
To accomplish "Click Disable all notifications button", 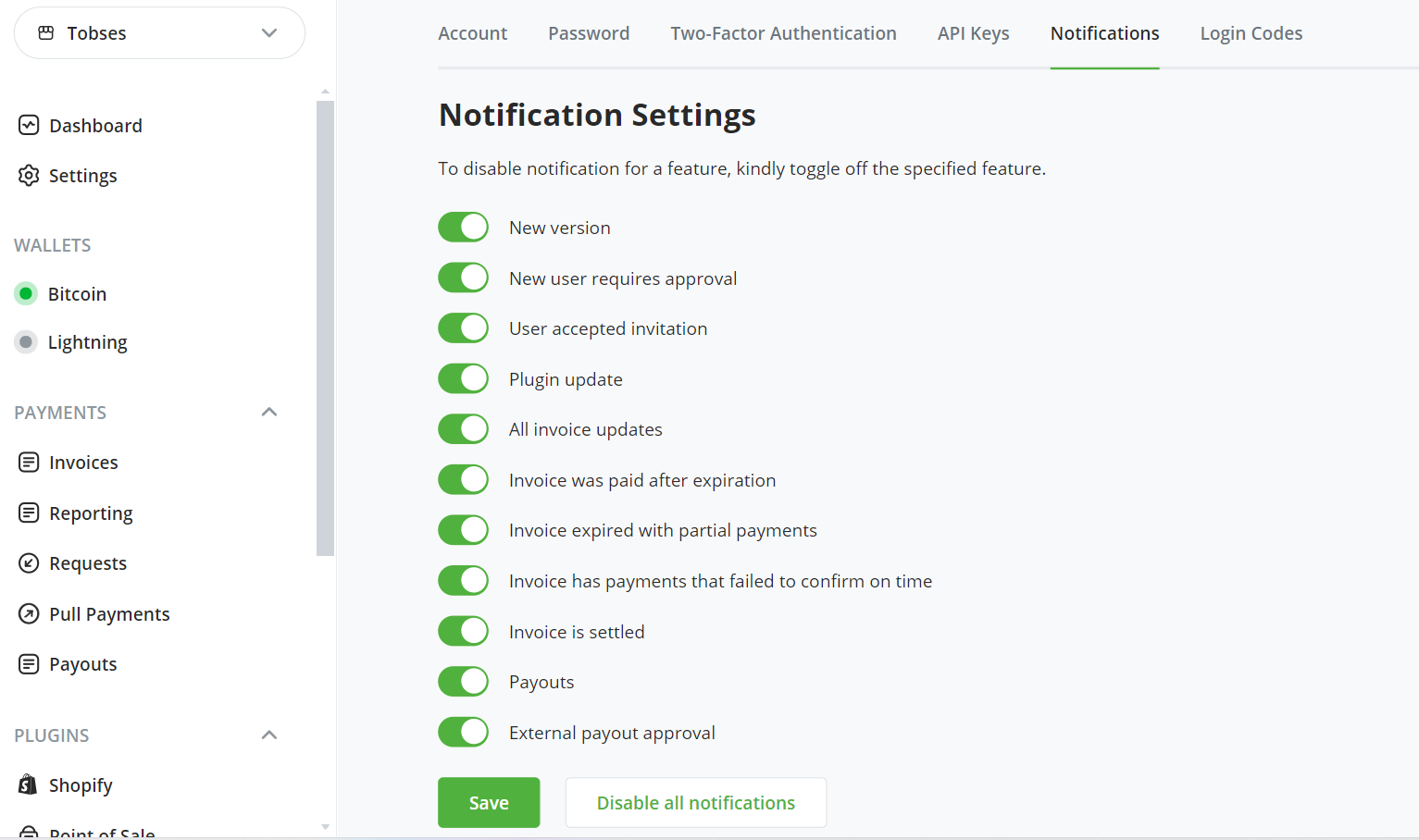I will (695, 802).
